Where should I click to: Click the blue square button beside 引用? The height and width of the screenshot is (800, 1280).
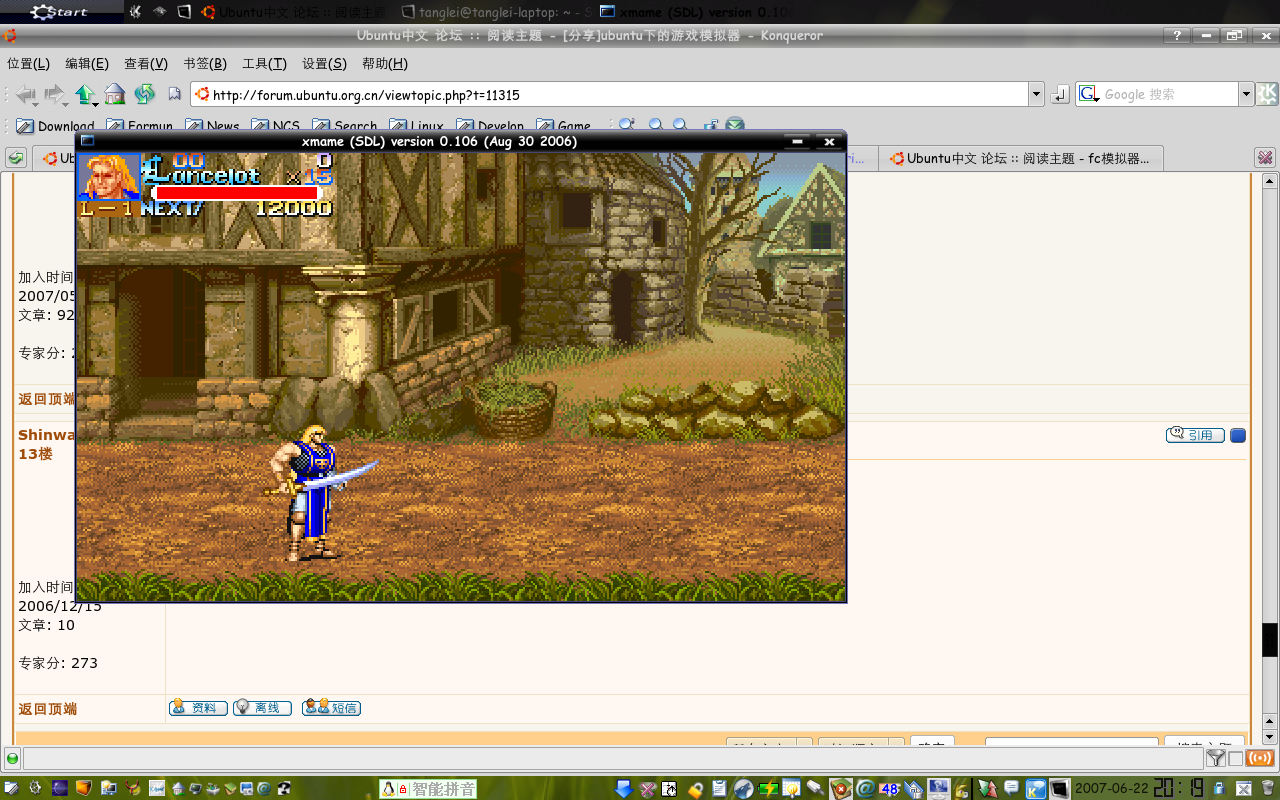tap(1238, 435)
